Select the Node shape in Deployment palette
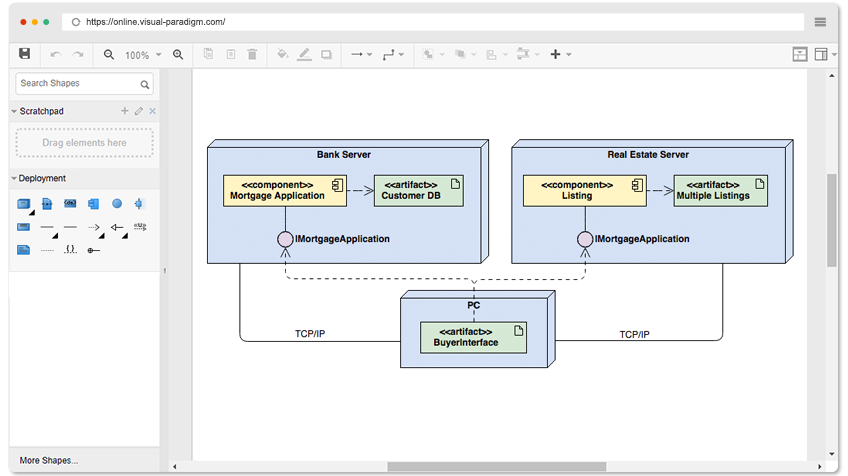Screen dimensions: 848x476 click(x=23, y=204)
